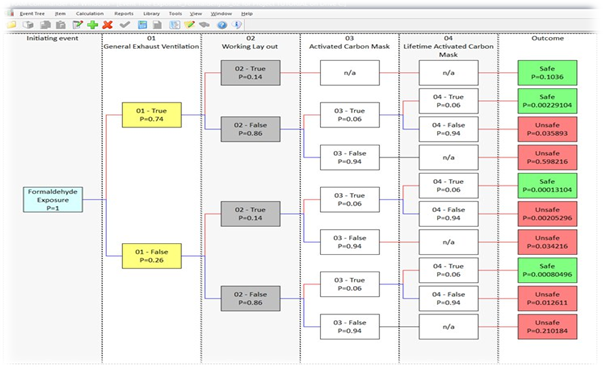Select the Safe P=0.1036 outcome box
The width and height of the screenshot is (603, 372).
tap(547, 73)
